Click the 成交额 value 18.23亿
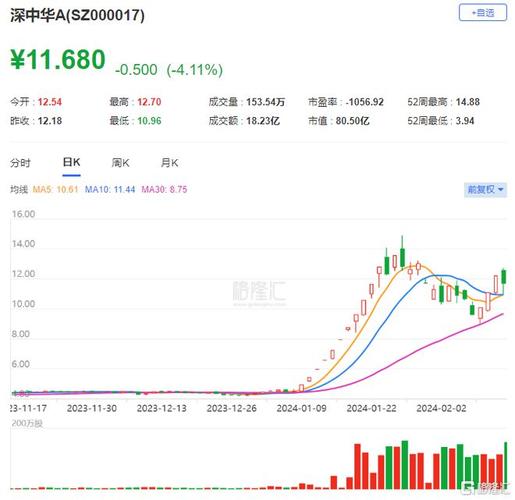This screenshot has height=500, width=515. (x=263, y=121)
